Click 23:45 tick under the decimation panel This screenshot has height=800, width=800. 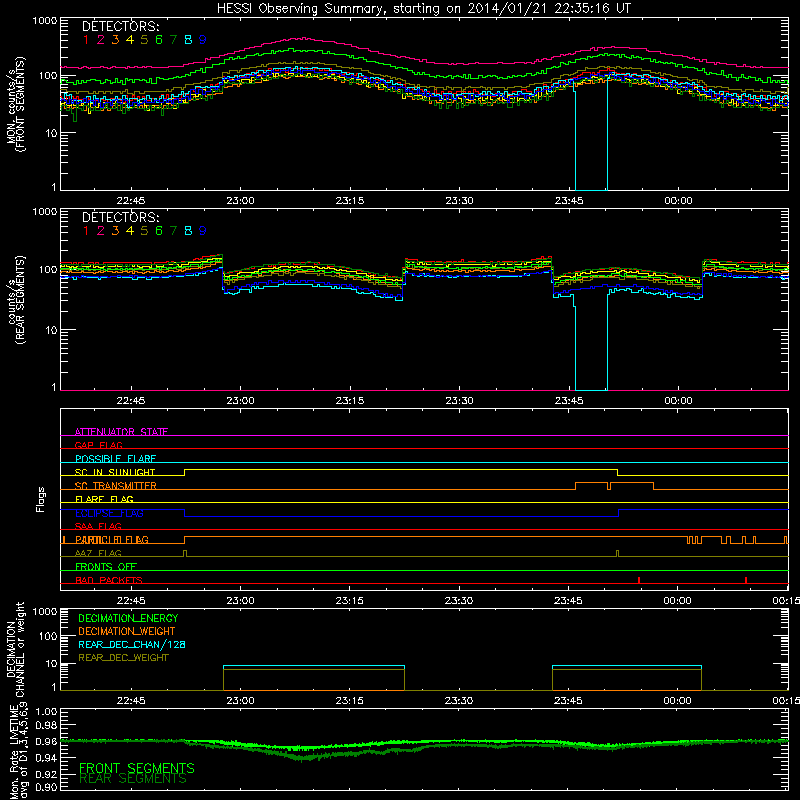pyautogui.click(x=569, y=701)
